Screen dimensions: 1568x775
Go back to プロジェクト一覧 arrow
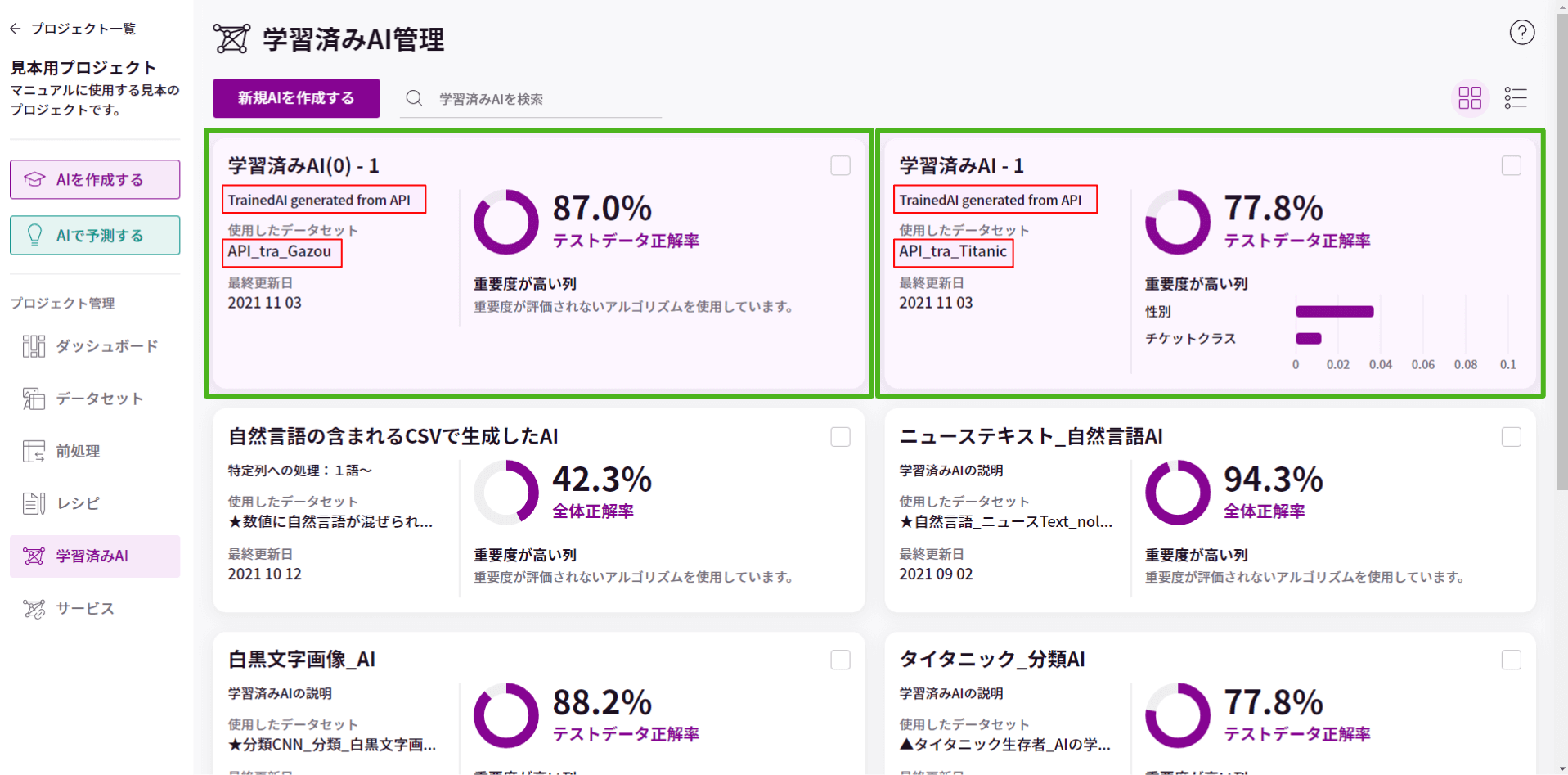(16, 29)
